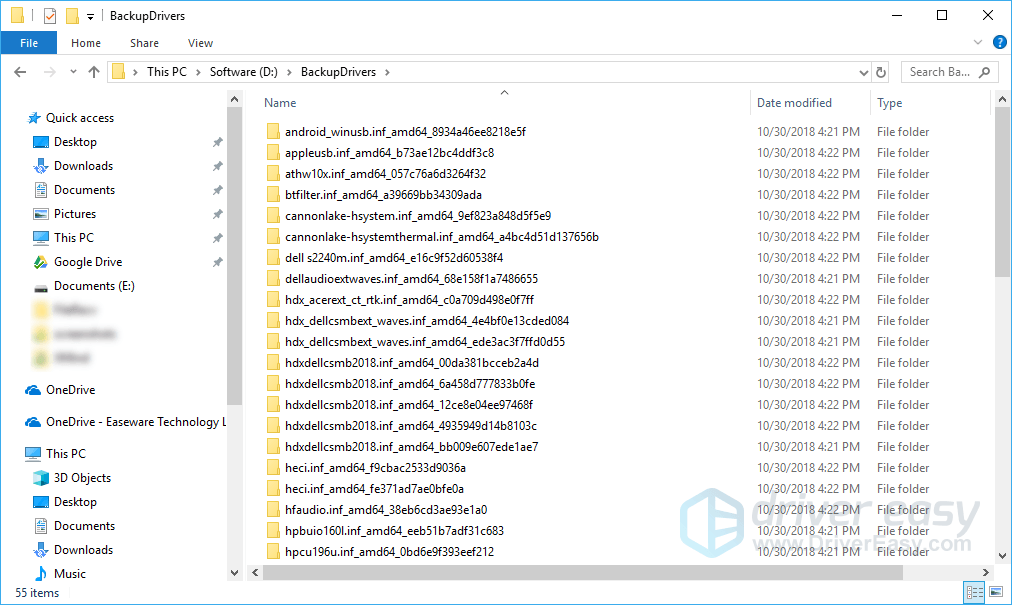Image resolution: width=1012 pixels, height=605 pixels.
Task: Open the Quick Access Toolbar customize dropdown
Action: [90, 15]
